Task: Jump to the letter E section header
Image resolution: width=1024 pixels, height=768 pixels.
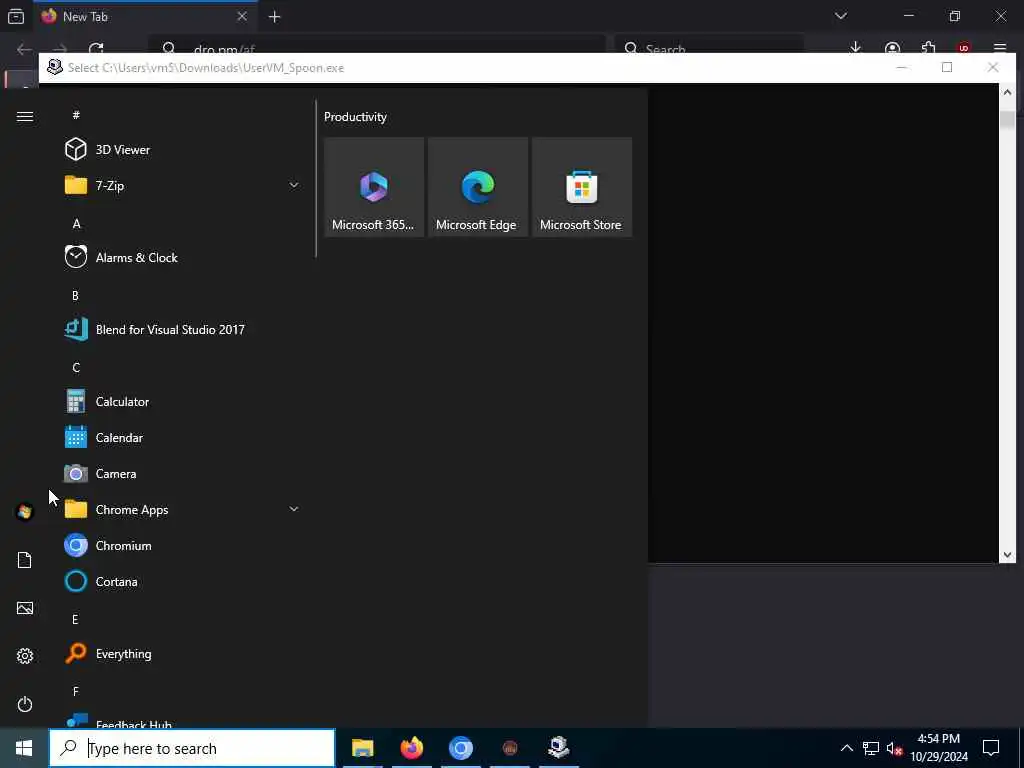Action: click(x=75, y=619)
